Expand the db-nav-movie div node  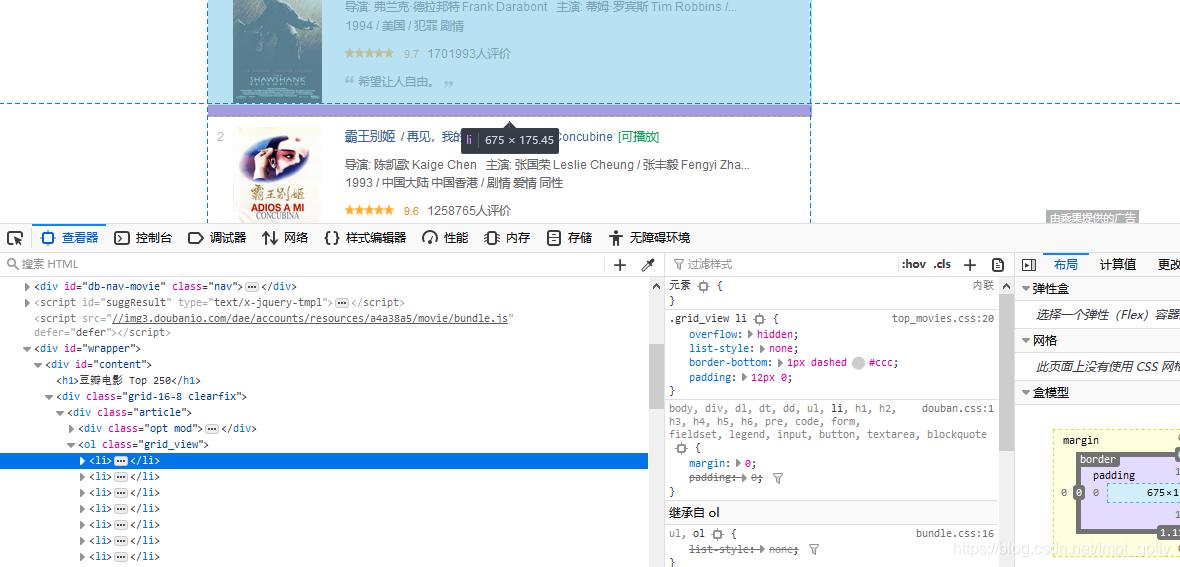[28, 287]
